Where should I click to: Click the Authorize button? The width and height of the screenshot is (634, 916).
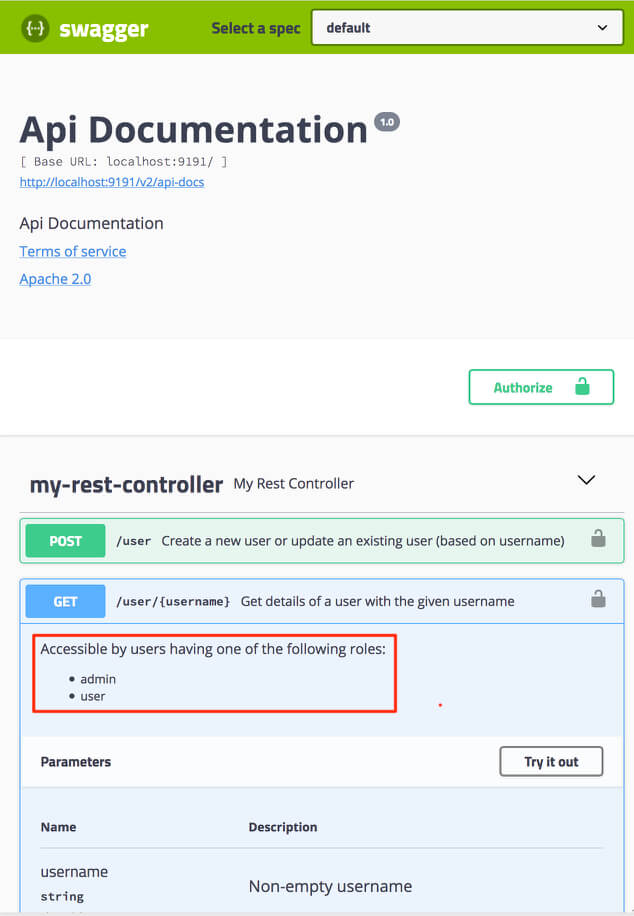540,387
